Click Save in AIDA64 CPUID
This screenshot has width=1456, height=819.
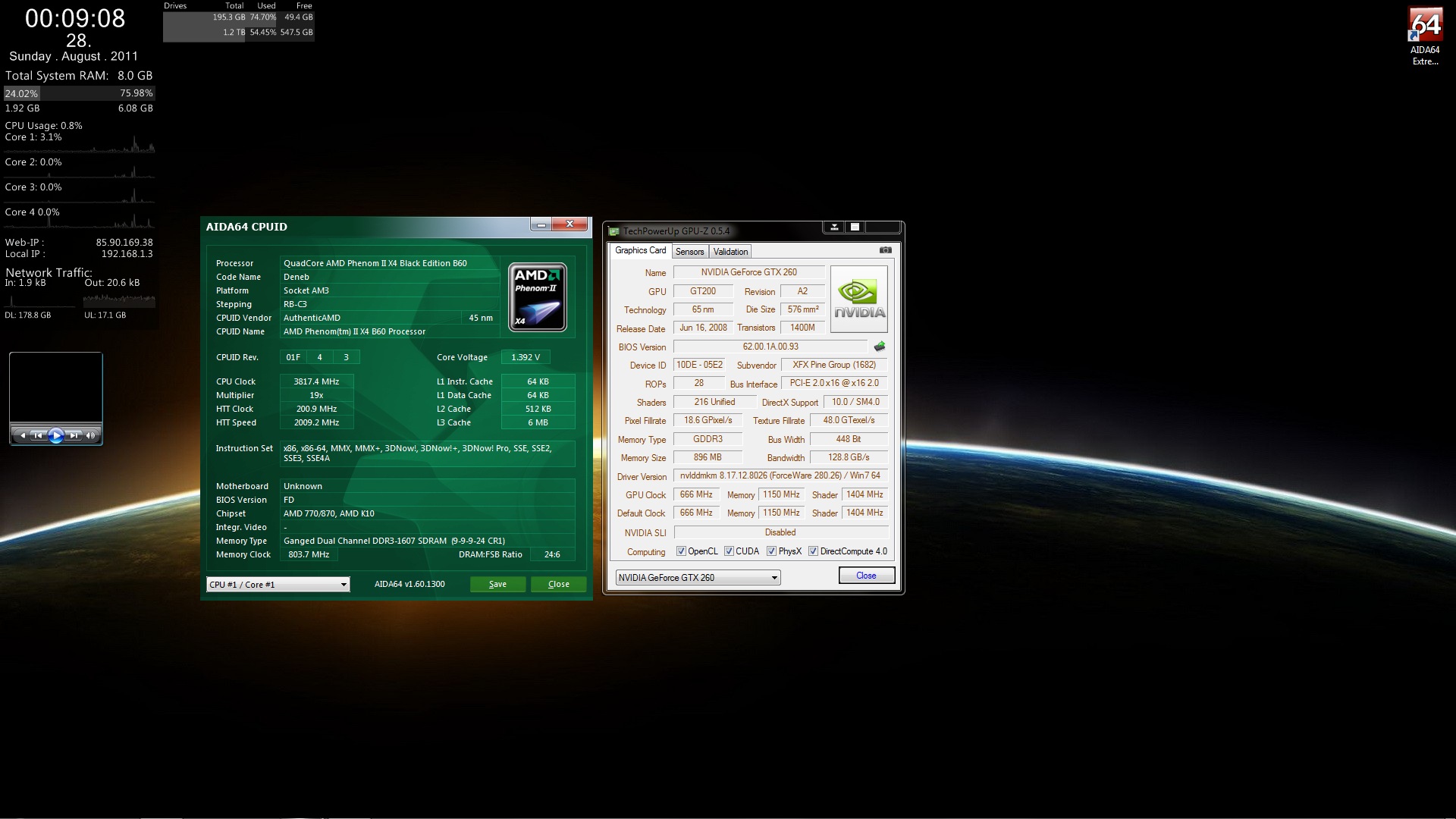tap(497, 584)
